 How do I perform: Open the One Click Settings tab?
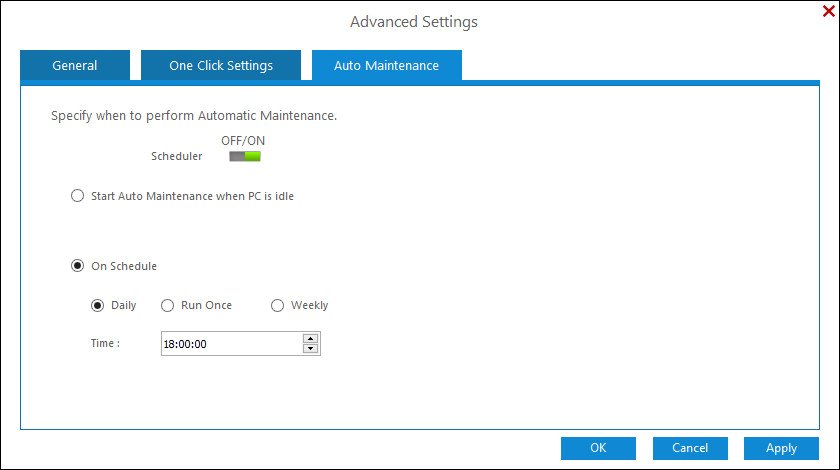221,65
